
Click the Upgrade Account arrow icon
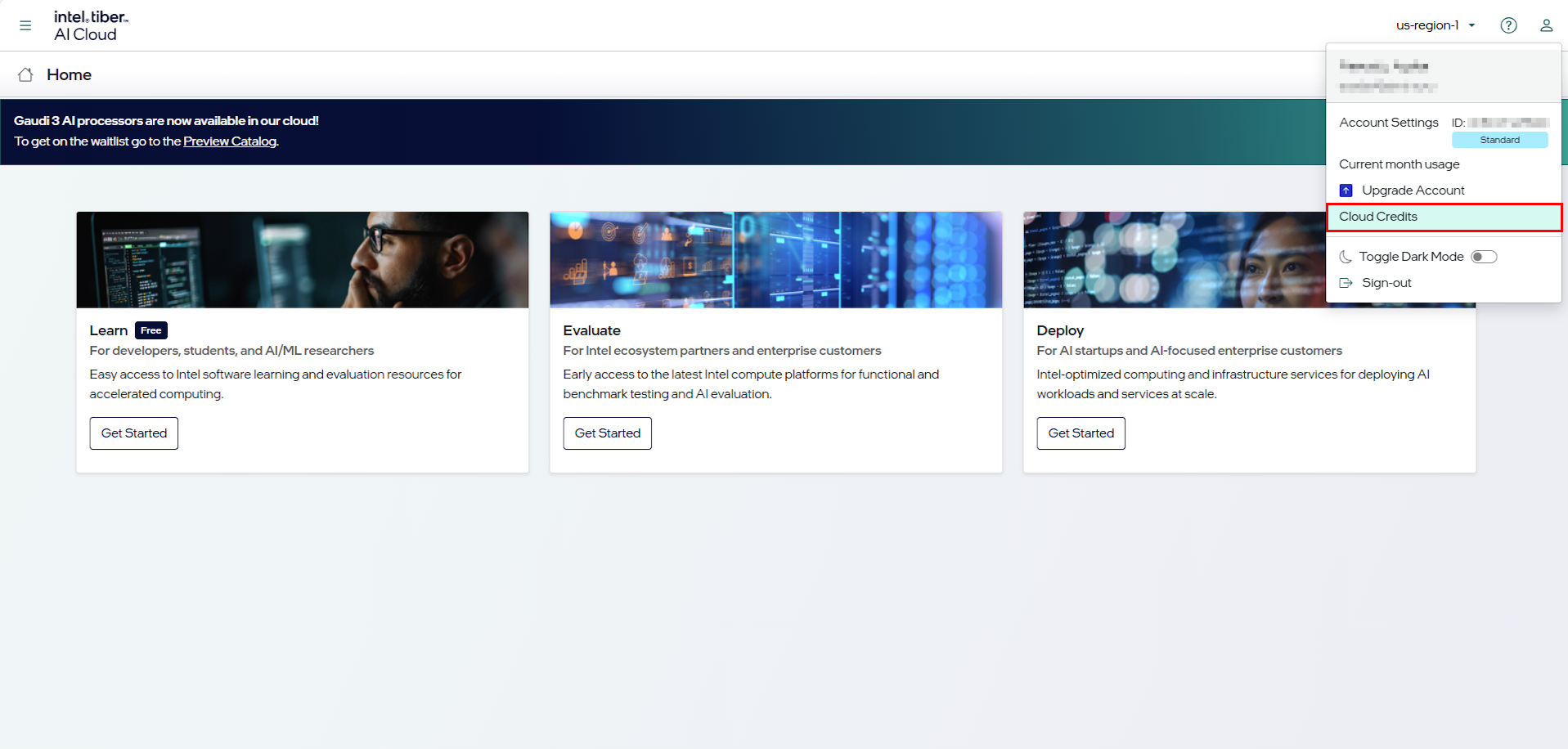pos(1346,191)
